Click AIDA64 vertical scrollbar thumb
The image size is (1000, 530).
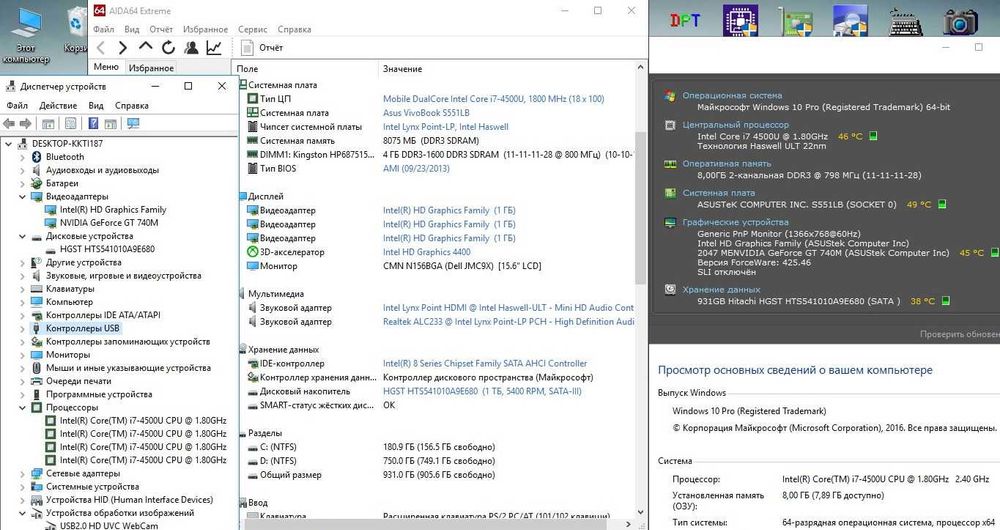point(641,207)
